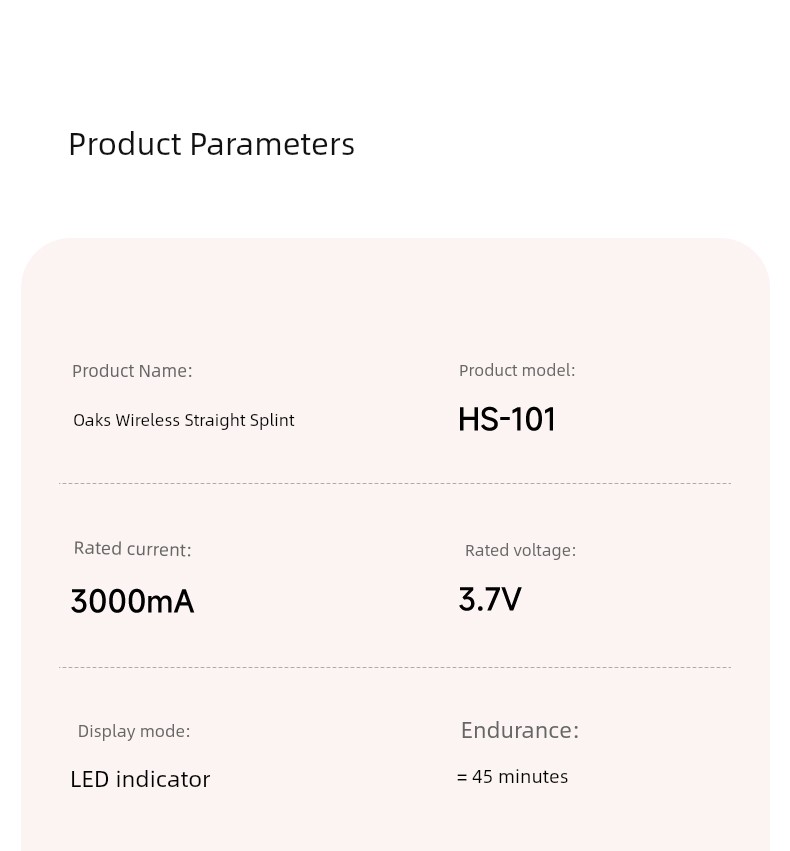Image resolution: width=790 pixels, height=851 pixels.
Task: Click the LED indicator text
Action: coord(140,779)
